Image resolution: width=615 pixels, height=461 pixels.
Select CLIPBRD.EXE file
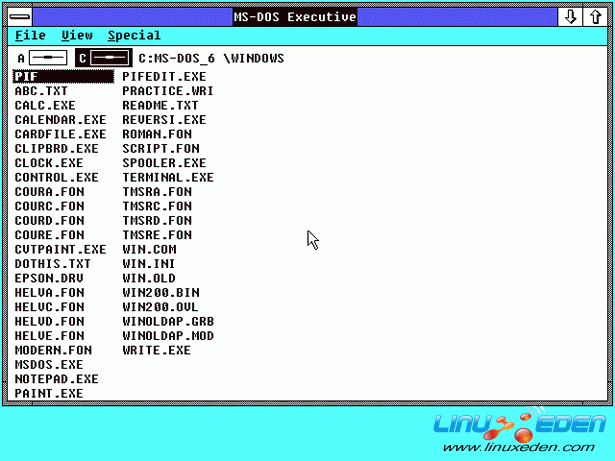tap(56, 149)
